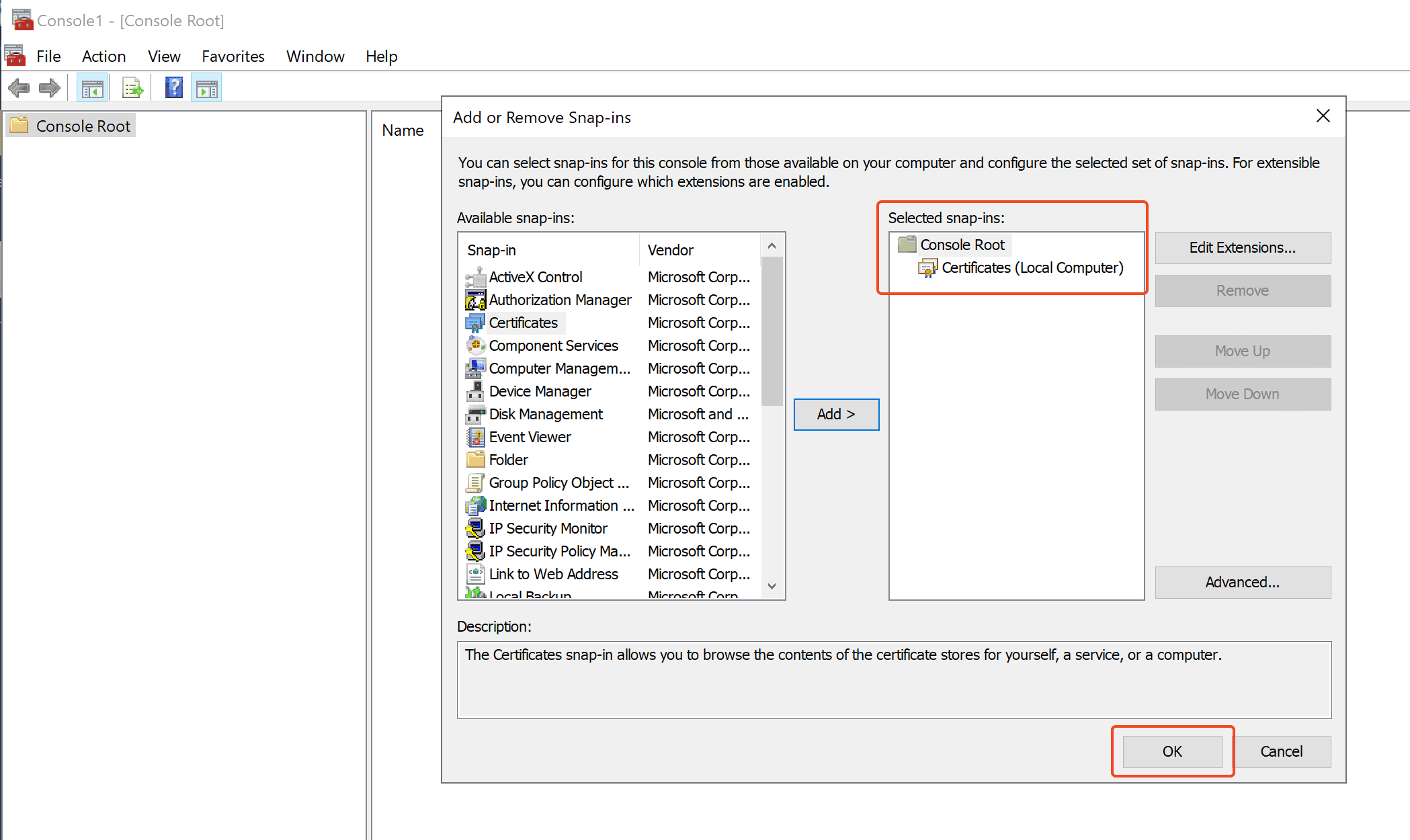Click the Snap-in column header

pyautogui.click(x=550, y=250)
